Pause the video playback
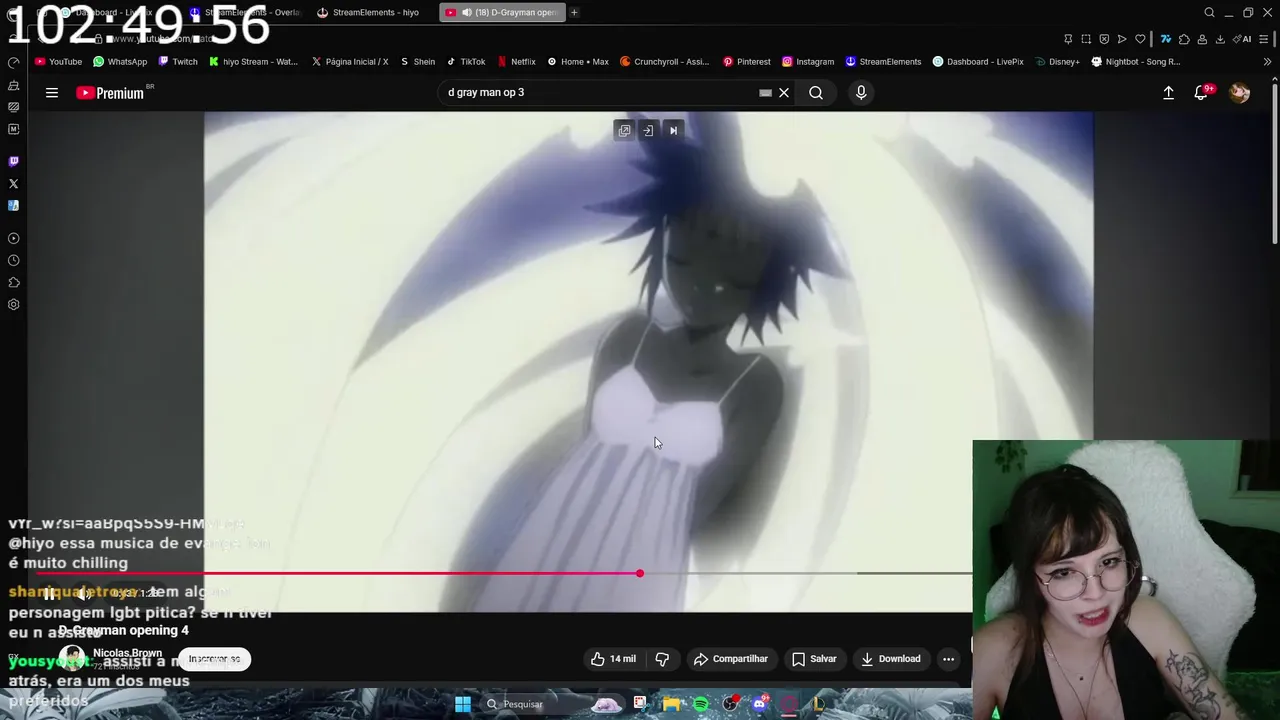 [x=48, y=593]
